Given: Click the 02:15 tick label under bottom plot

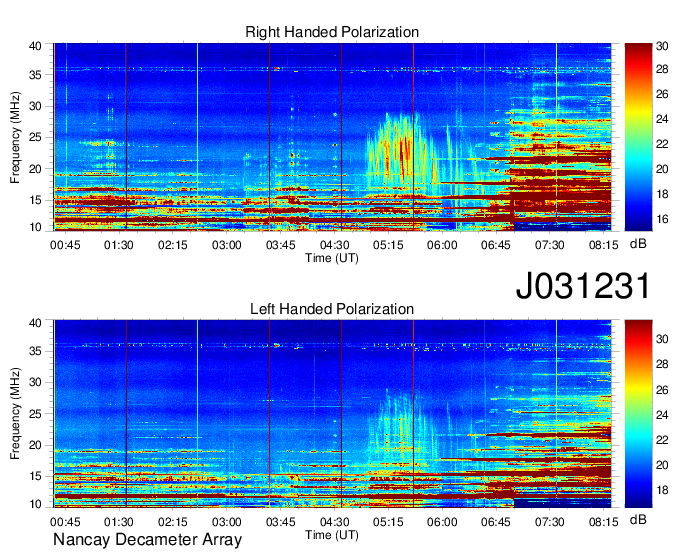Looking at the screenshot, I should pos(173,522).
